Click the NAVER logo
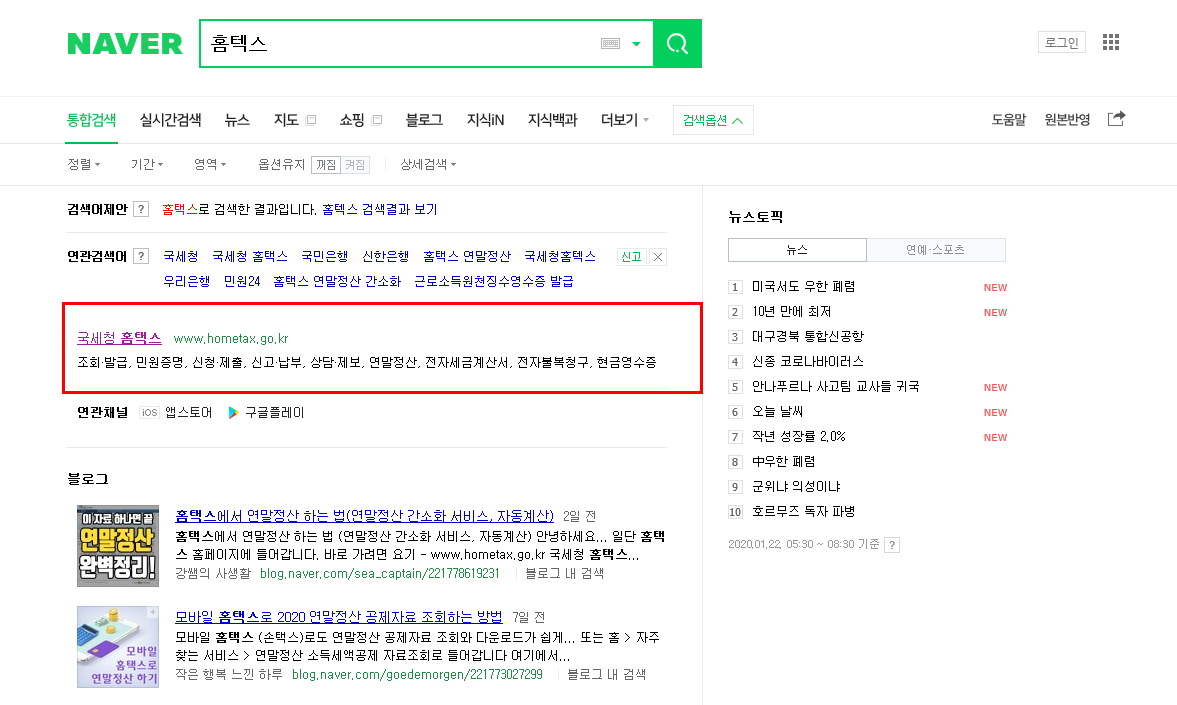This screenshot has height=705, width=1177. tap(125, 44)
